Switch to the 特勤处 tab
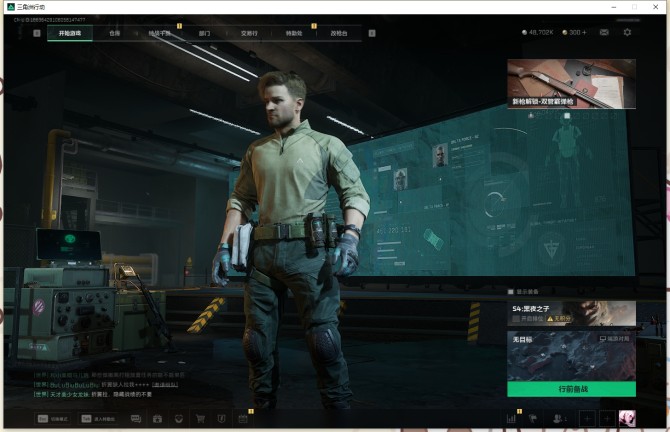Screen dimensions: 670x432 pos(294,33)
